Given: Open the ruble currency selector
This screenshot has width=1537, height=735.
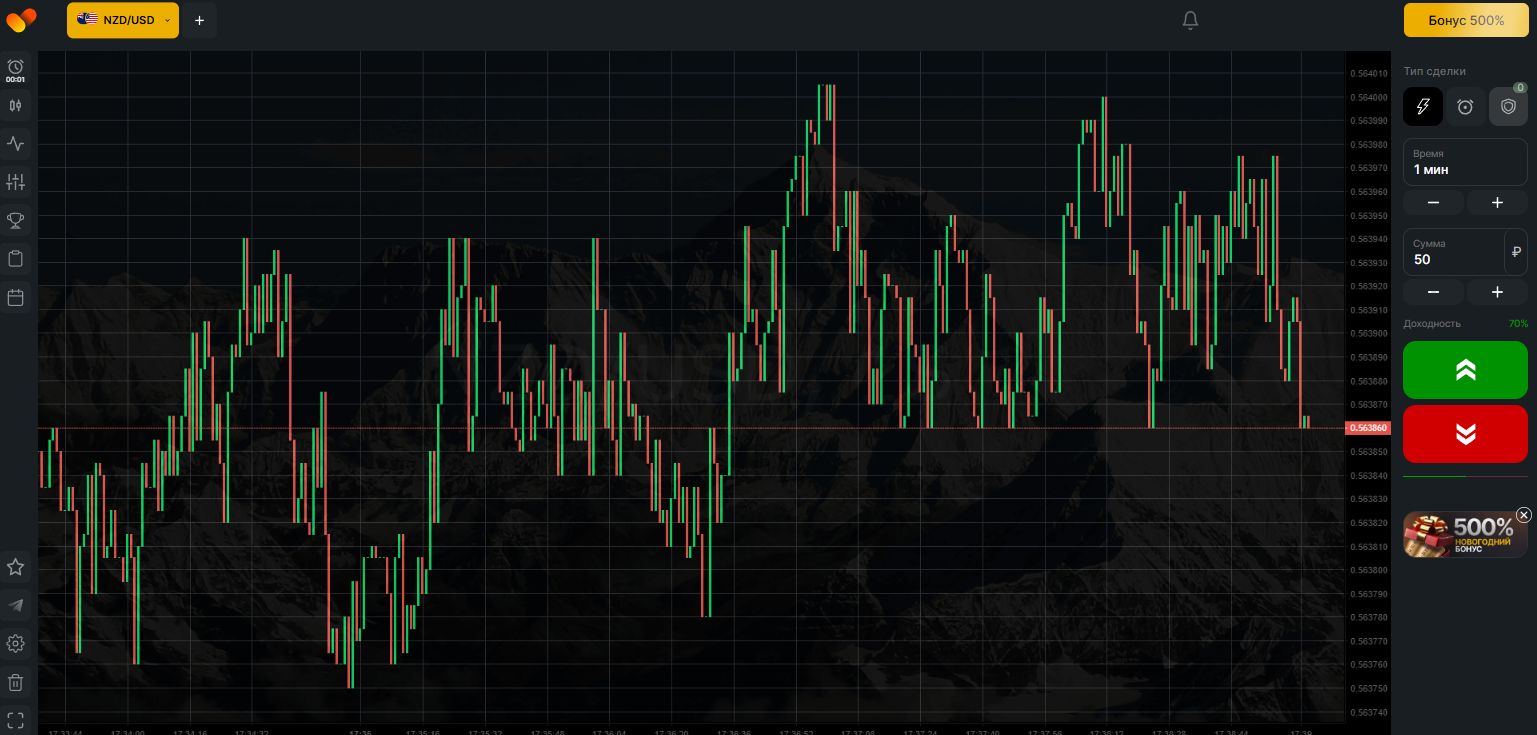Looking at the screenshot, I should point(1516,251).
